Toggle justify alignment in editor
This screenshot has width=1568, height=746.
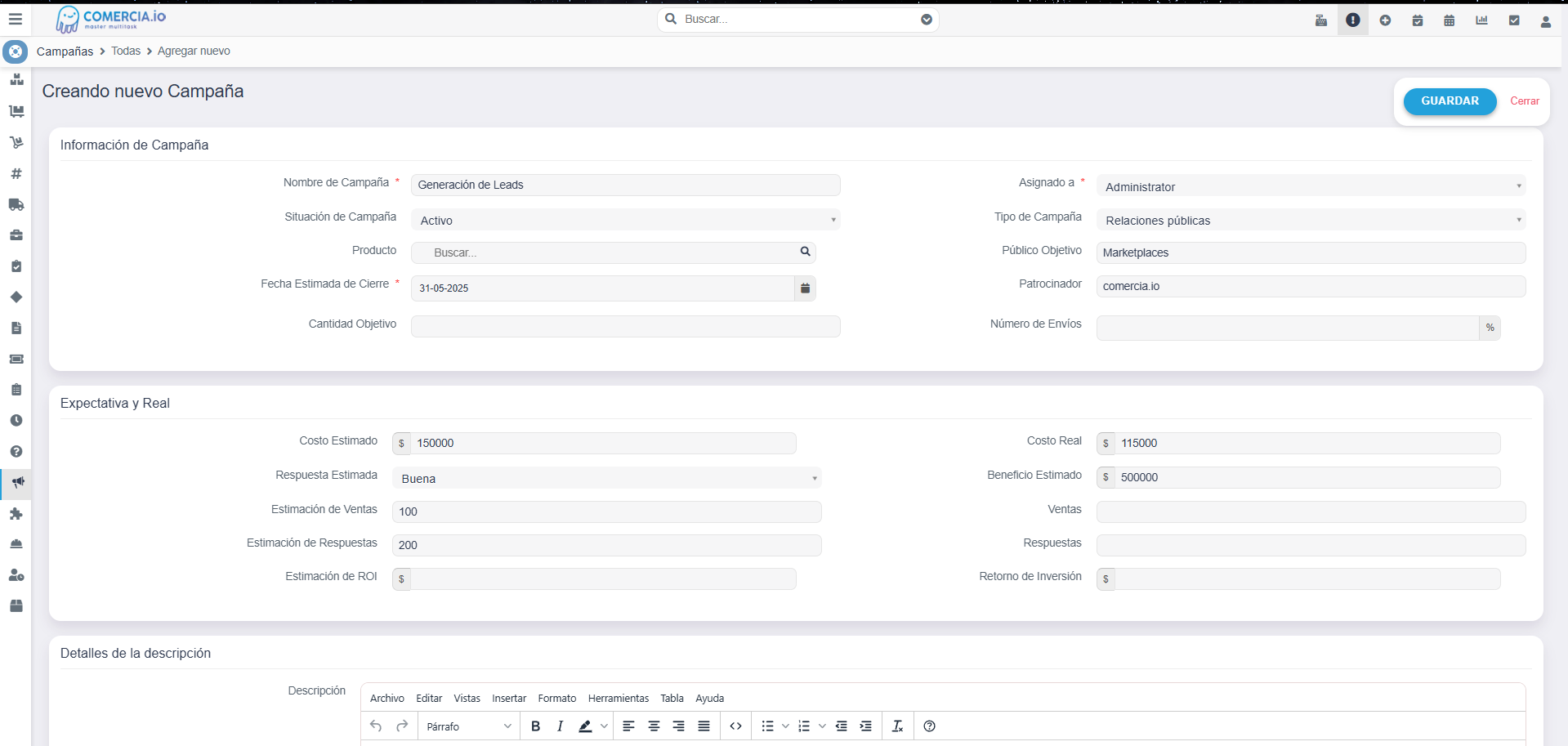point(704,726)
